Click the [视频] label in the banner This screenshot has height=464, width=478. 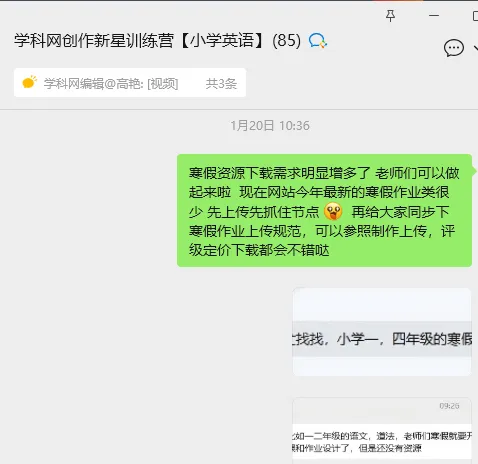coord(163,83)
